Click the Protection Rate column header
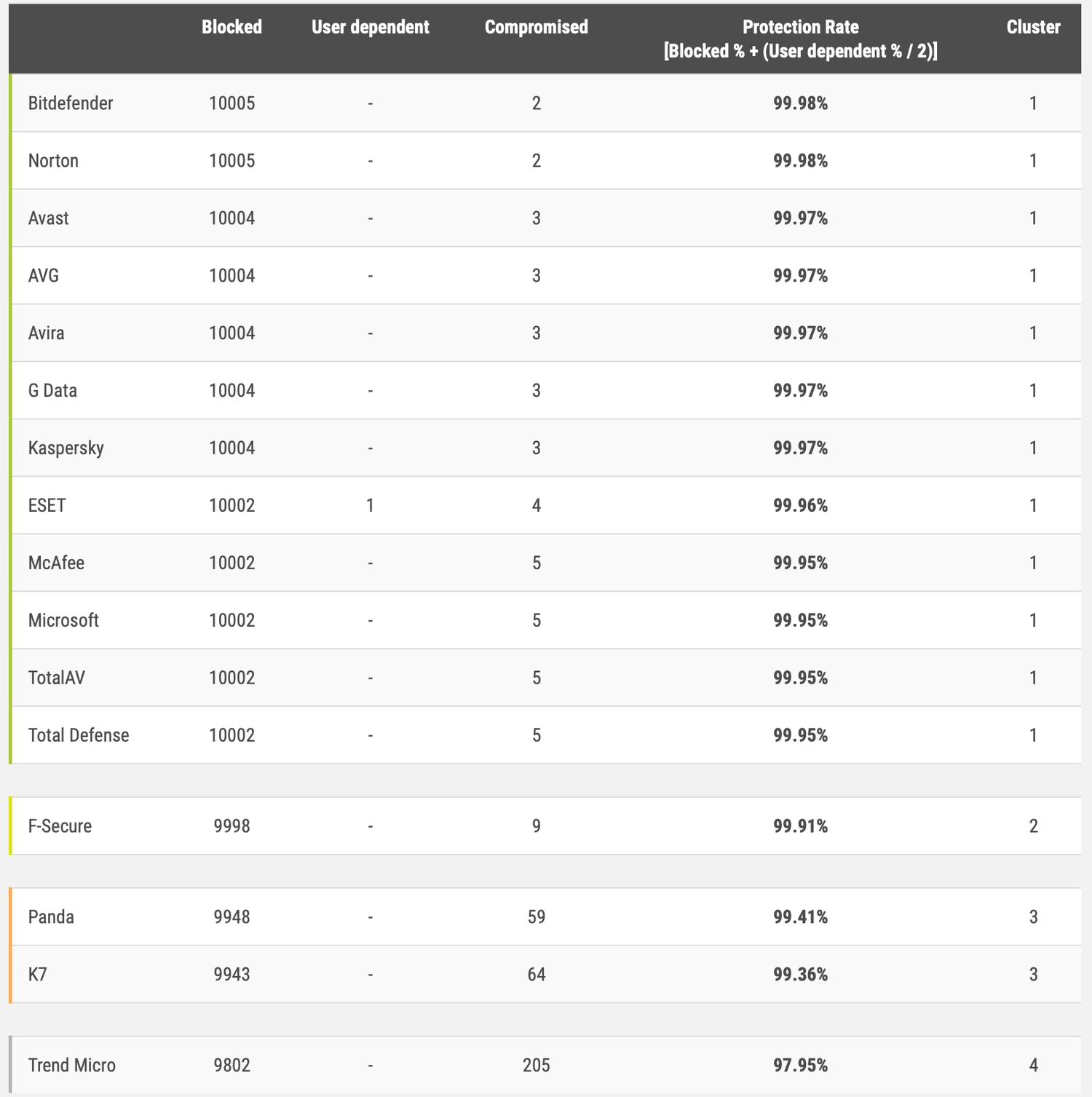1092x1097 pixels. (x=800, y=38)
